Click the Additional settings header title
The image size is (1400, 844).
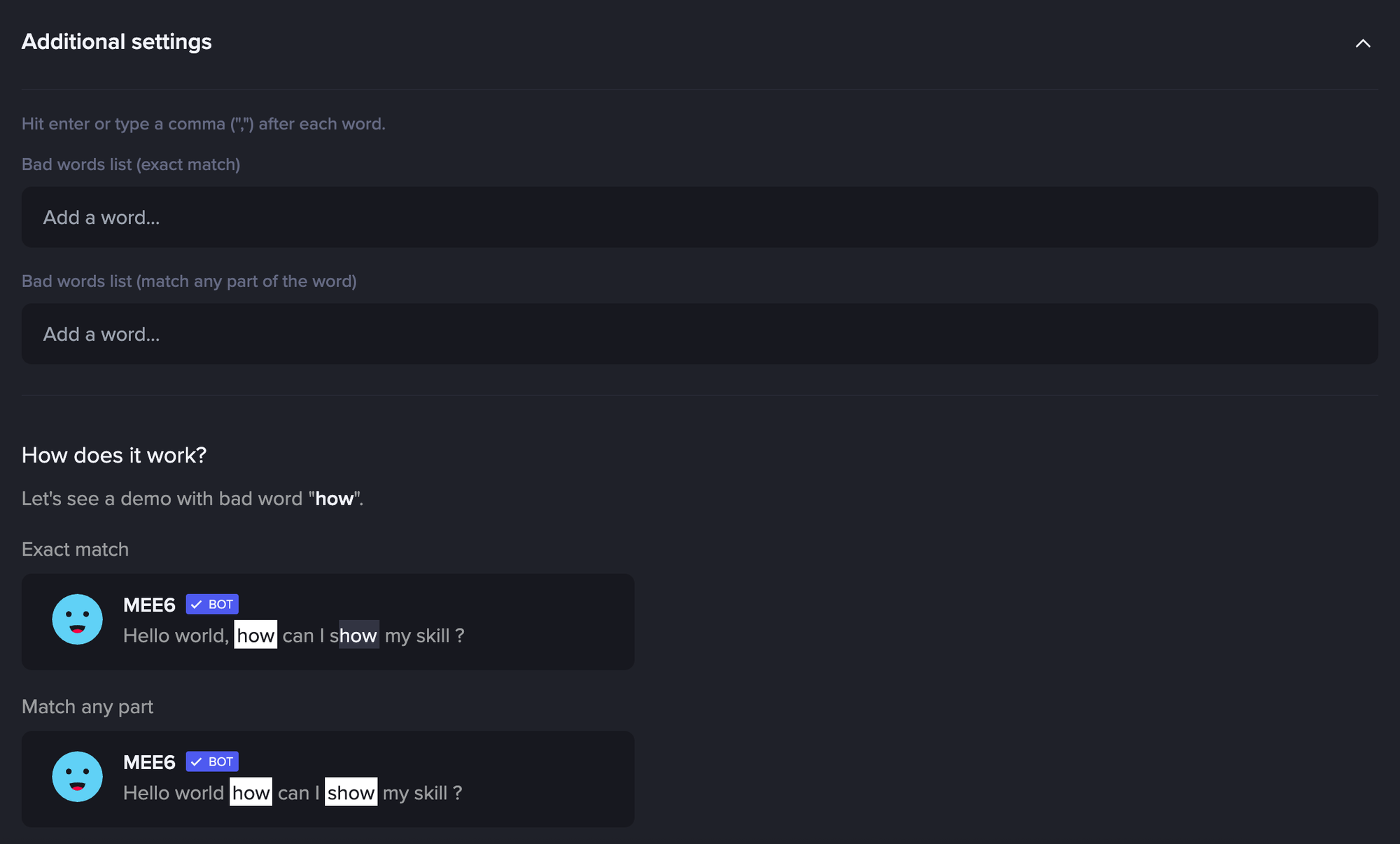tap(117, 42)
